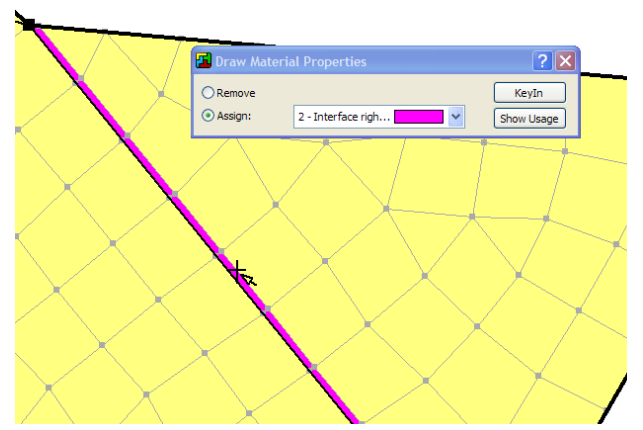Select the Assign radio button
Image resolution: width=643 pixels, height=430 pixels.
tap(208, 116)
